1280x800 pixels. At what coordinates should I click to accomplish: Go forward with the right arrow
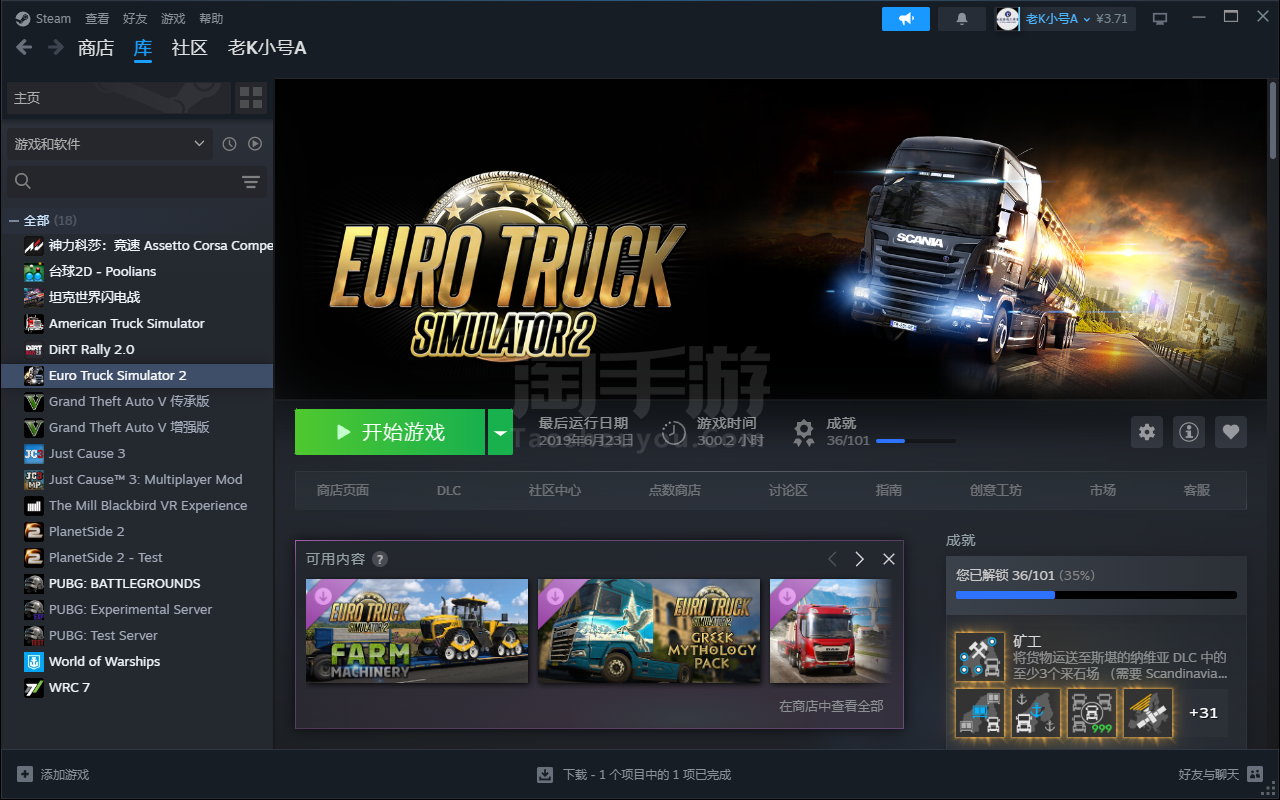pos(56,47)
